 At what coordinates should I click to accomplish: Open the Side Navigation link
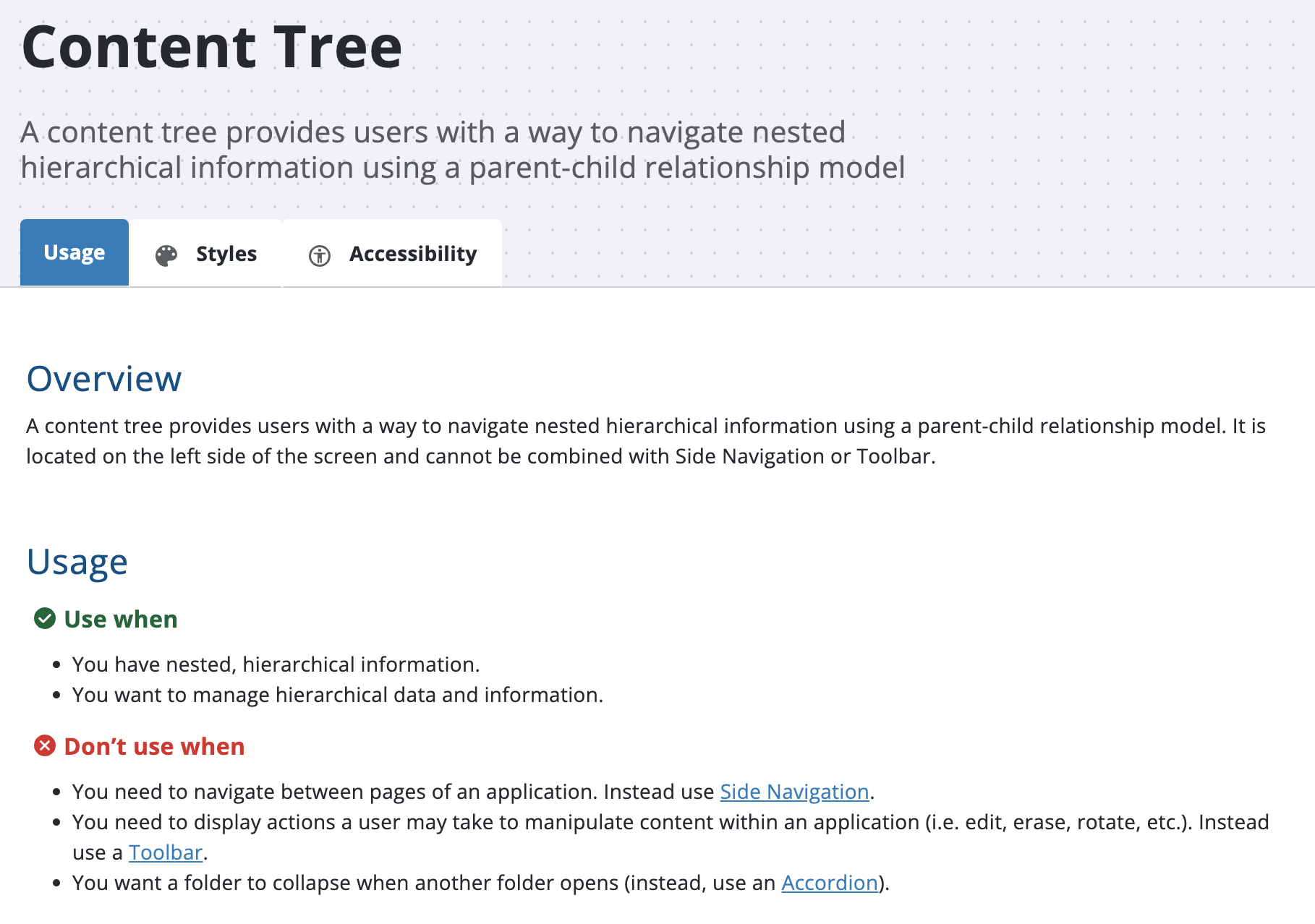point(794,792)
